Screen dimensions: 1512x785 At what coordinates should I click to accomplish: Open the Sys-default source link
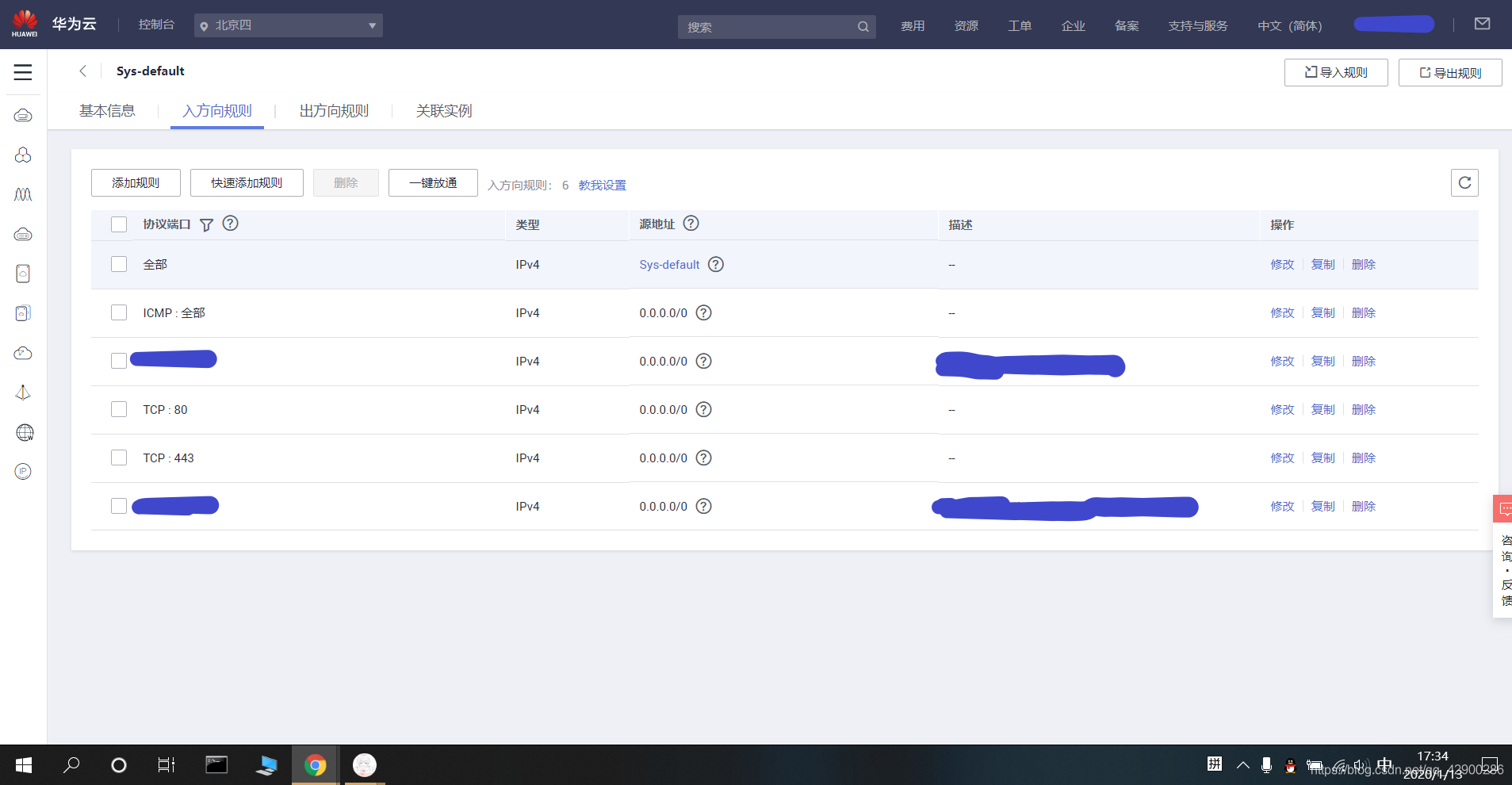[669, 265]
